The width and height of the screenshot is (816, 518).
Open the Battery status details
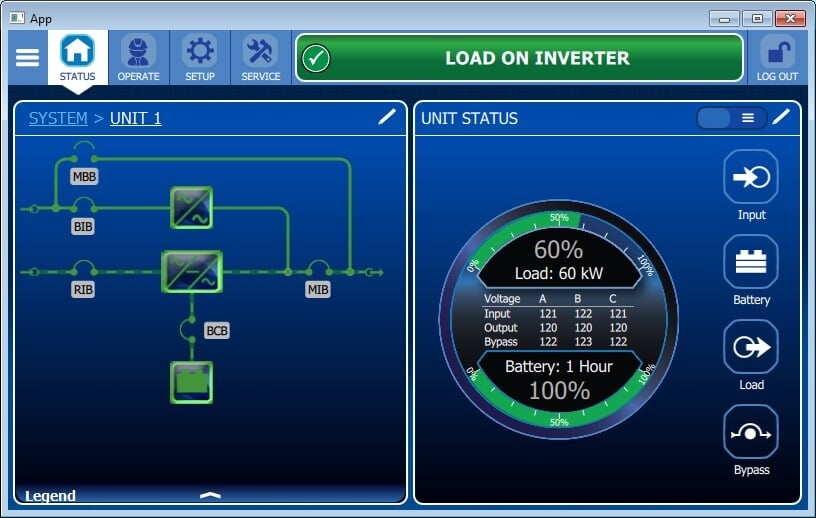(750, 262)
